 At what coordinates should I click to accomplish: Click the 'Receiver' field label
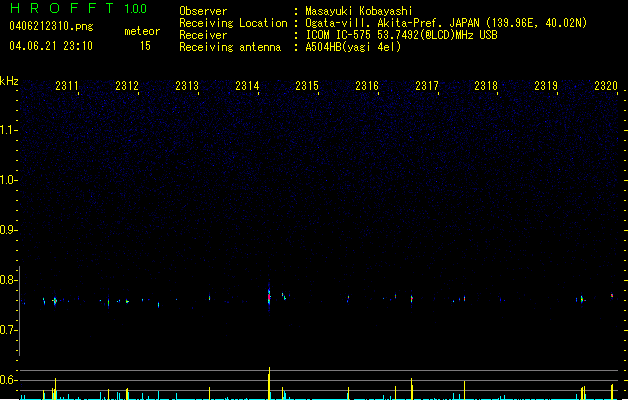[203, 35]
